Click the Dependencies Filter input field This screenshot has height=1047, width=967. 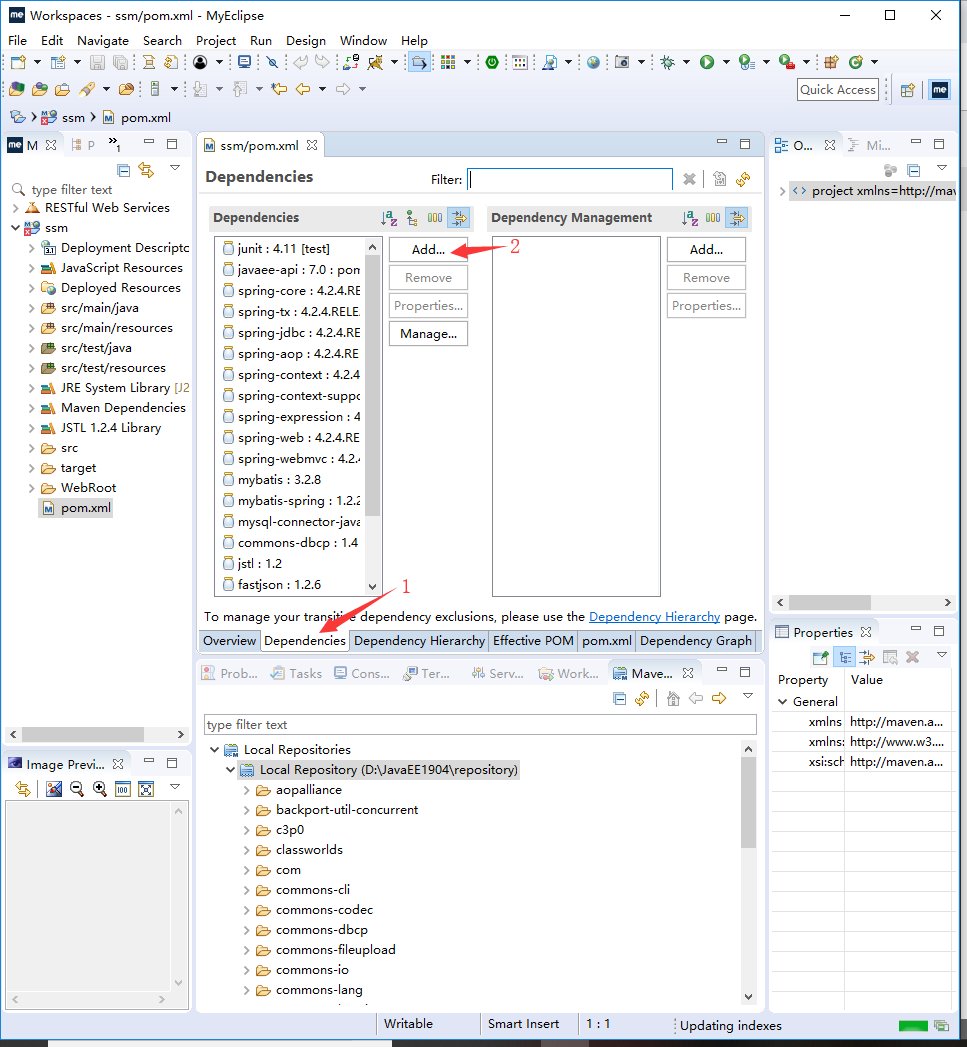click(570, 179)
